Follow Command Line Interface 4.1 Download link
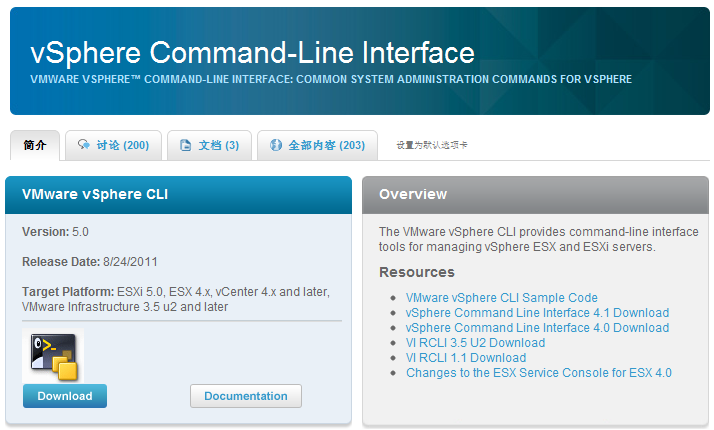The width and height of the screenshot is (714, 430). [x=537, y=313]
